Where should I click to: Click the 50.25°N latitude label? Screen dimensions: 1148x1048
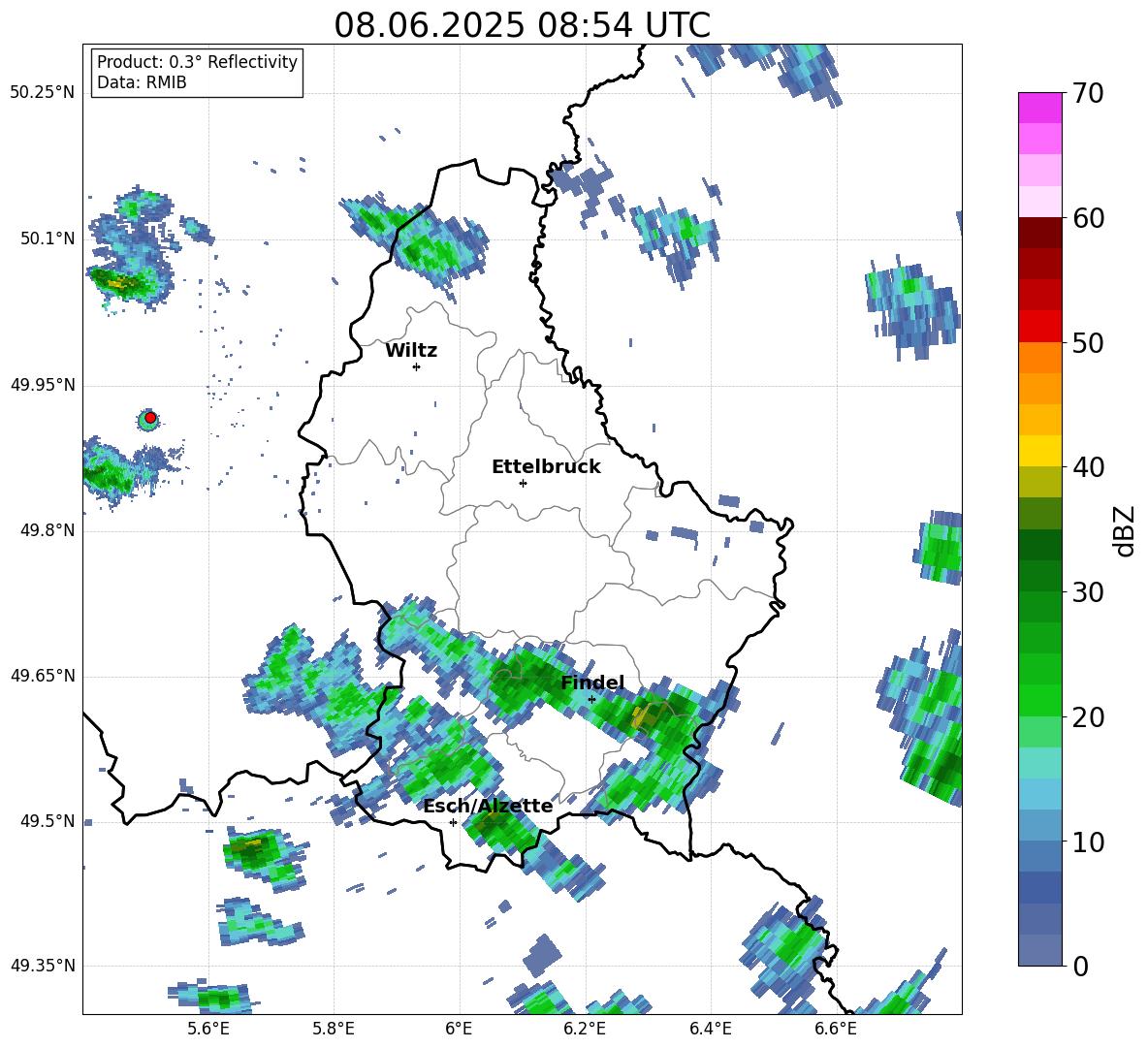(x=43, y=93)
